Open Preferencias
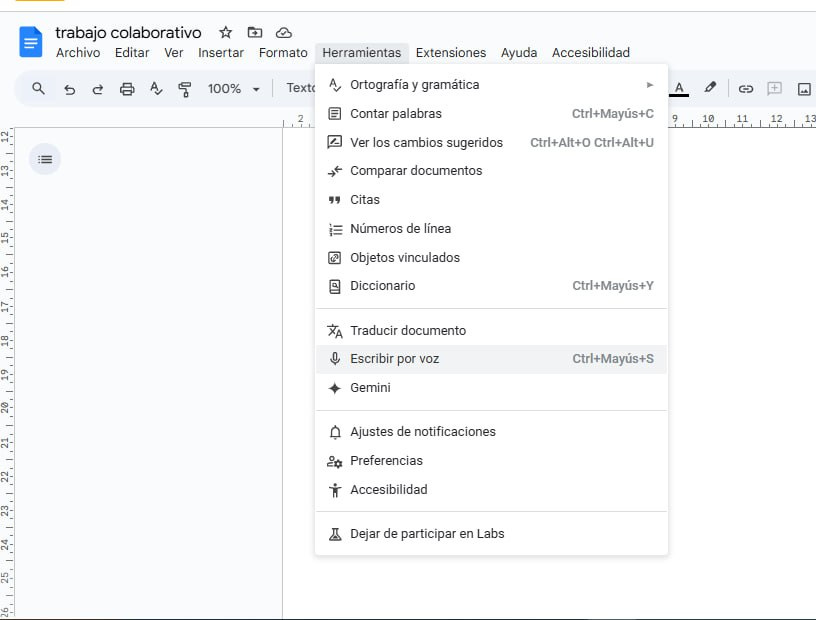This screenshot has width=816, height=620. (x=491, y=461)
